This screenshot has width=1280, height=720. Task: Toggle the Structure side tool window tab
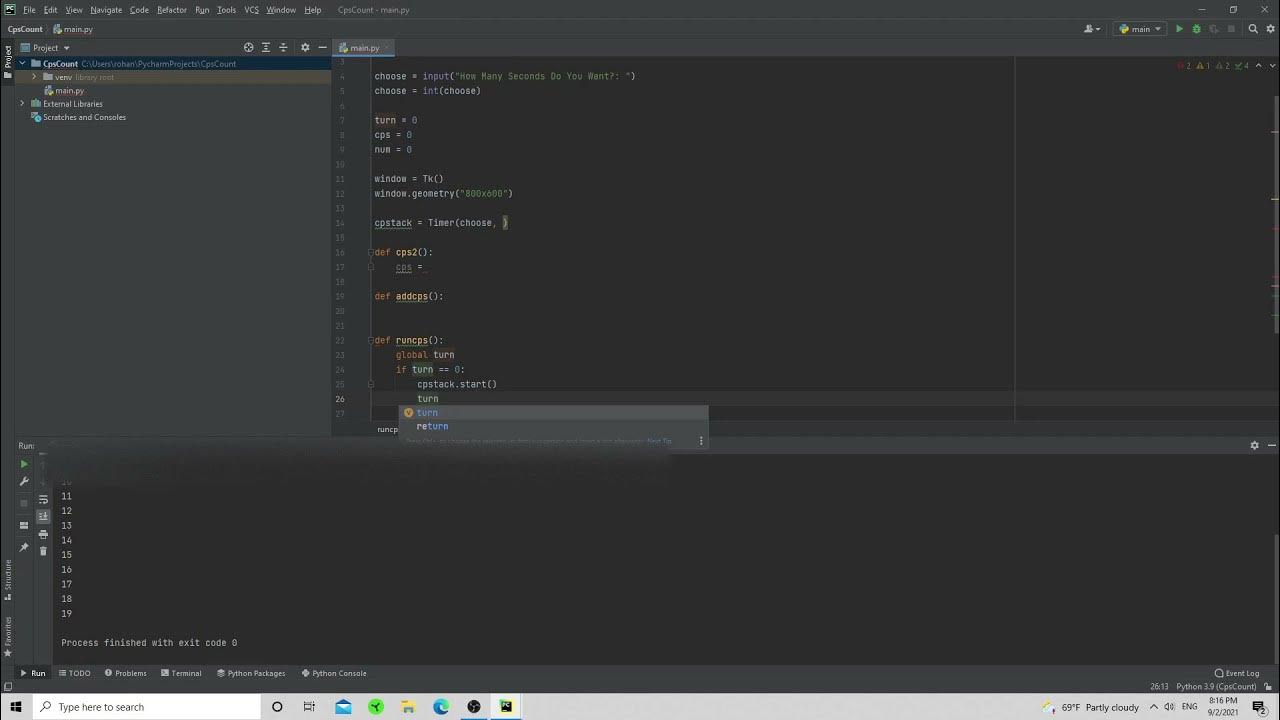point(8,578)
